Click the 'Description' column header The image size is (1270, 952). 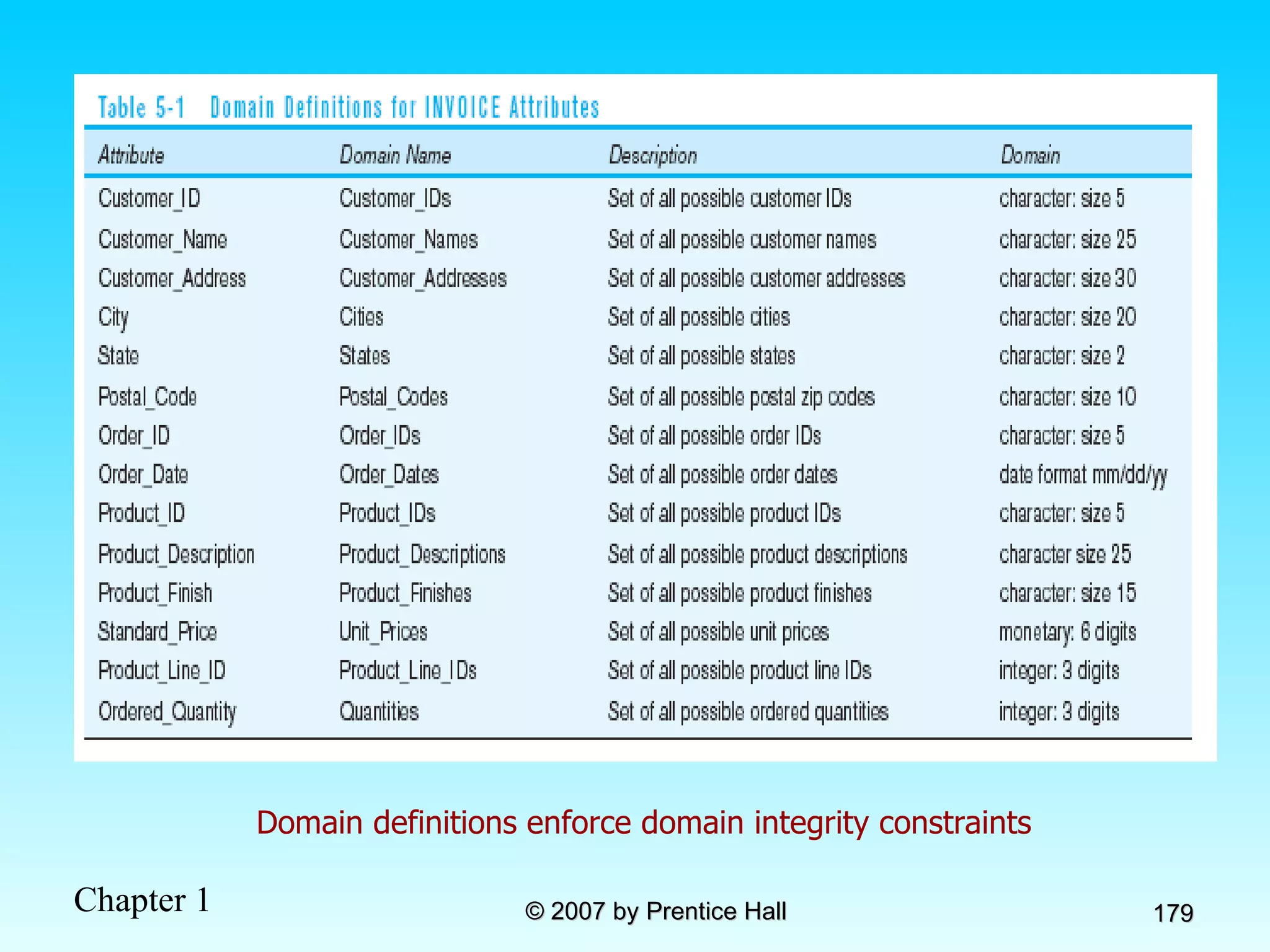(x=652, y=155)
